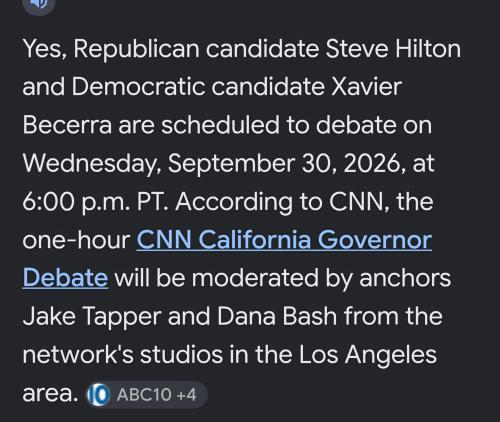Click the name Jake Tapper
This screenshot has width=500, height=422.
92,317
